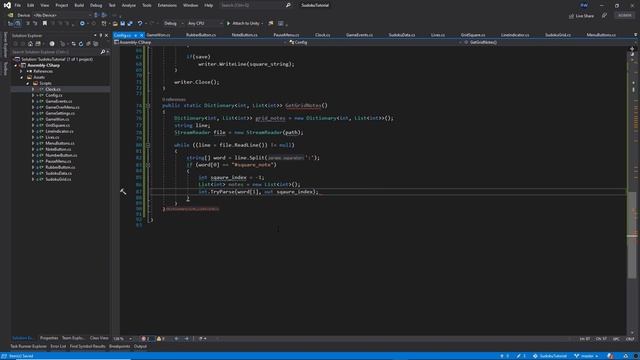Click the Undo arrow in the toolbar

(140, 24)
